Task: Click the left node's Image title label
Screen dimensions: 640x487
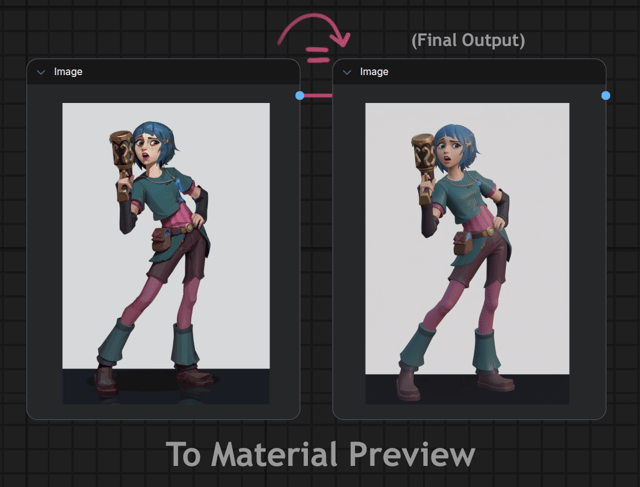Action: 68,72
